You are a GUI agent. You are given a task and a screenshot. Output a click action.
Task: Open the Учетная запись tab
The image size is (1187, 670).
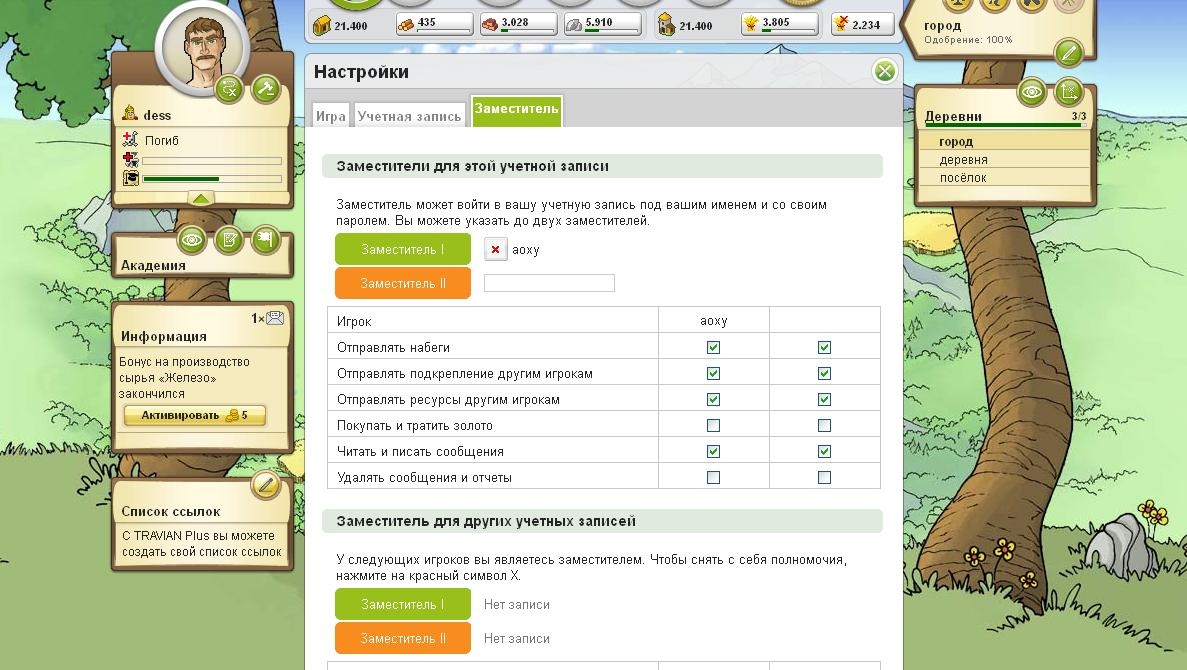pyautogui.click(x=409, y=116)
